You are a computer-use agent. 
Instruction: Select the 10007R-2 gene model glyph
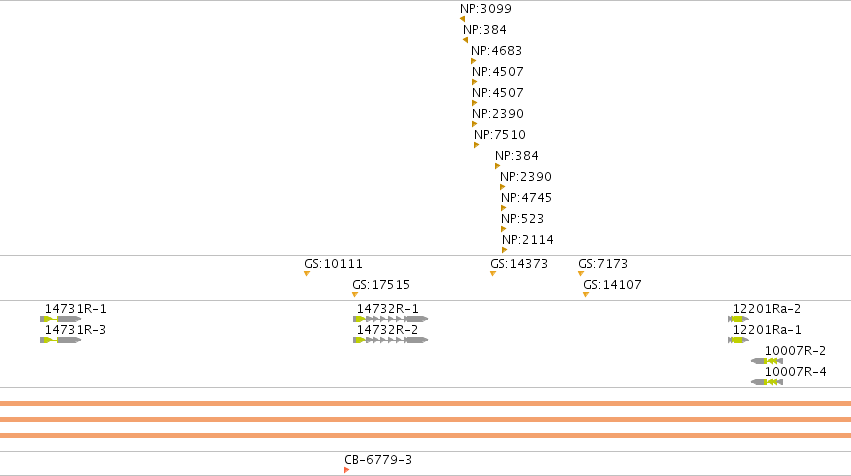(x=767, y=361)
